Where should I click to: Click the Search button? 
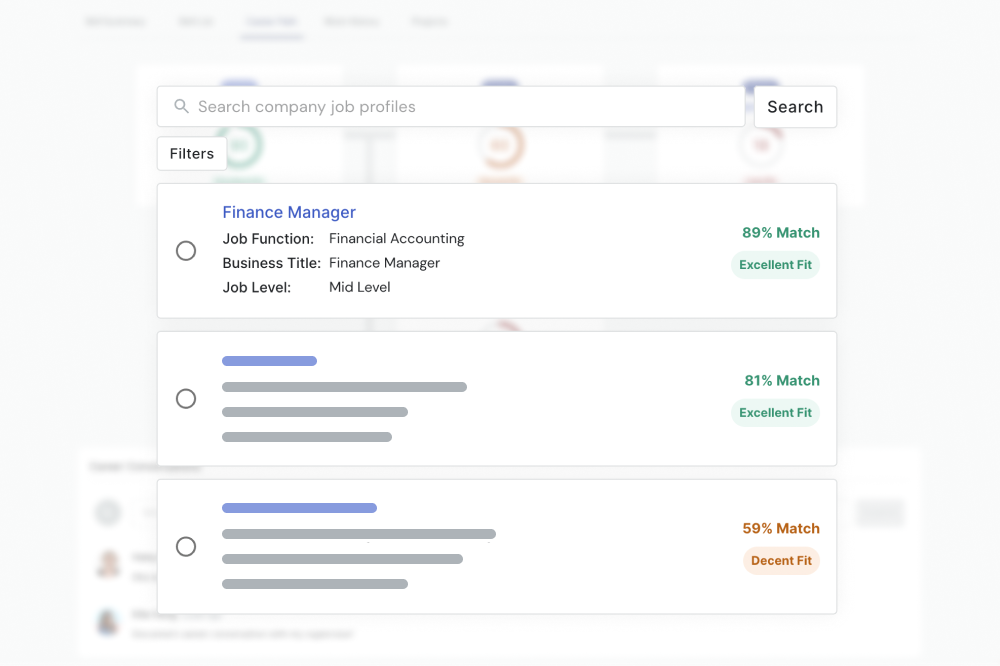795,106
